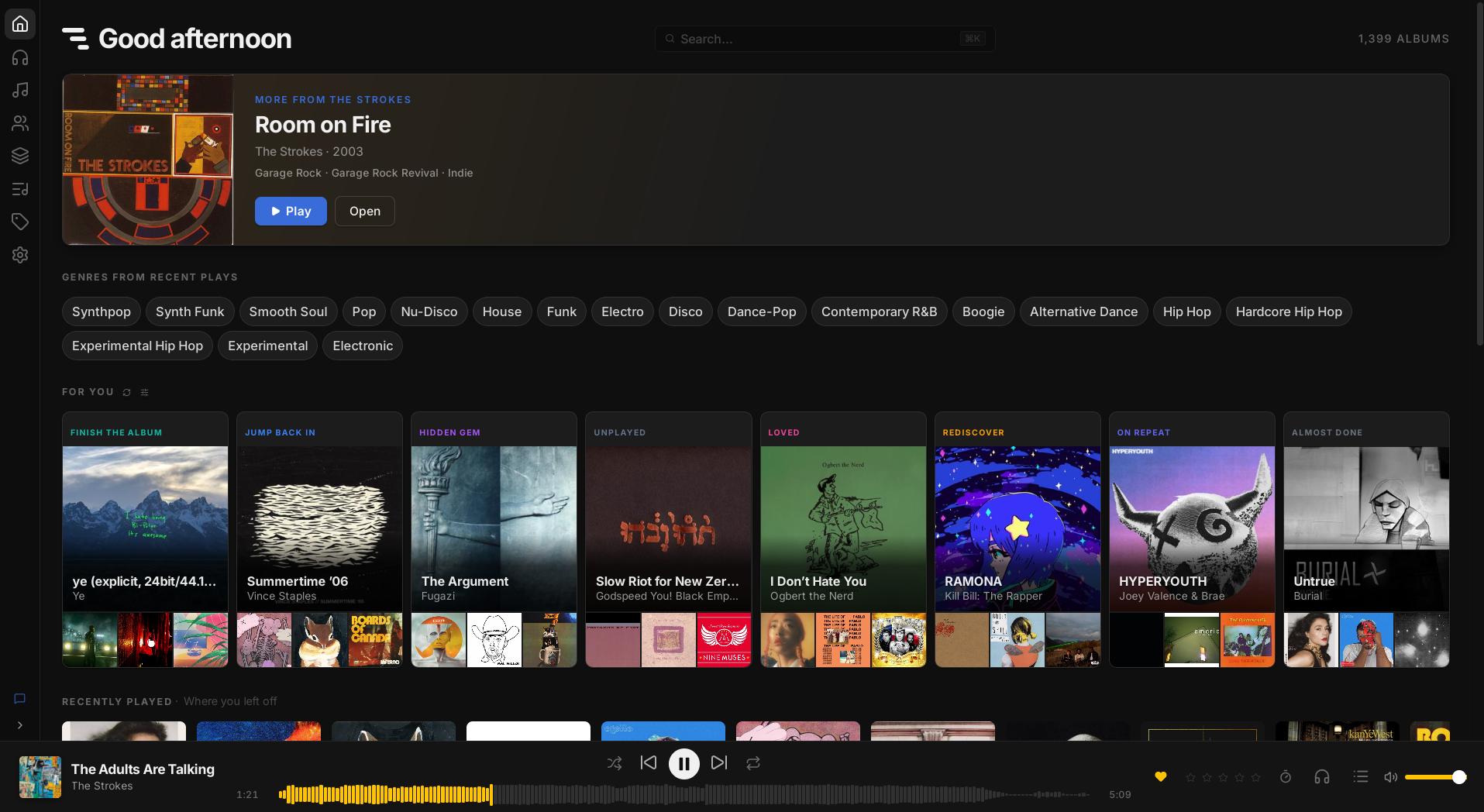Toggle shuffle in the player bar
Viewport: 1484px width, 812px height.
(x=615, y=763)
